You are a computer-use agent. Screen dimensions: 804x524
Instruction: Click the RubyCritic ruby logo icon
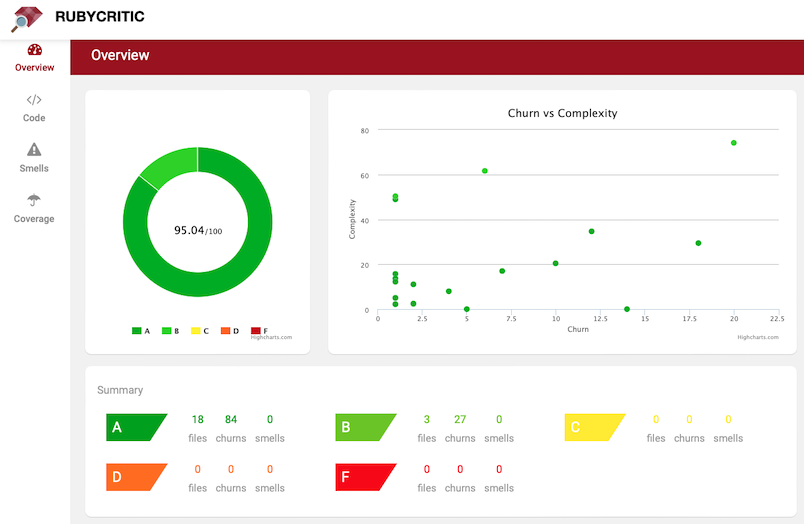27,17
